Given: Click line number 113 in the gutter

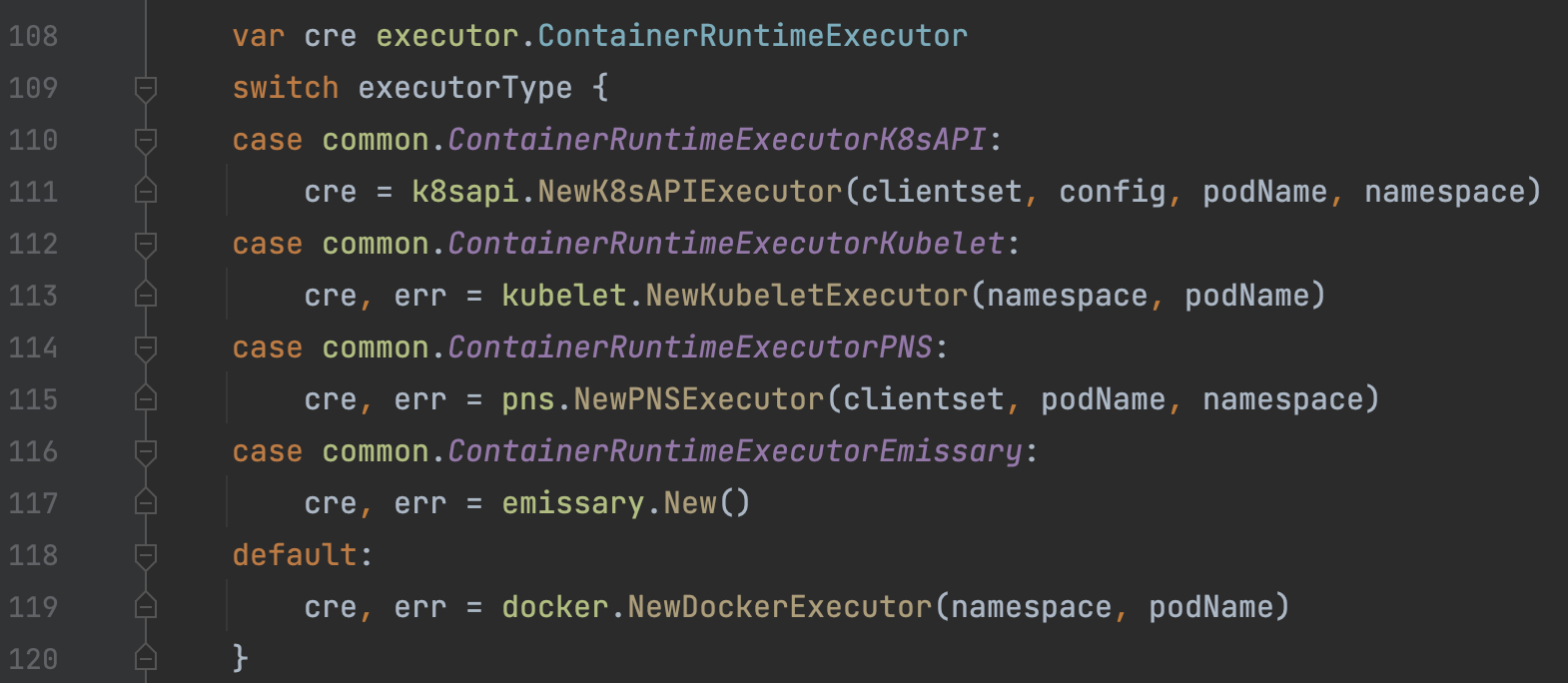Looking at the screenshot, I should (33, 297).
